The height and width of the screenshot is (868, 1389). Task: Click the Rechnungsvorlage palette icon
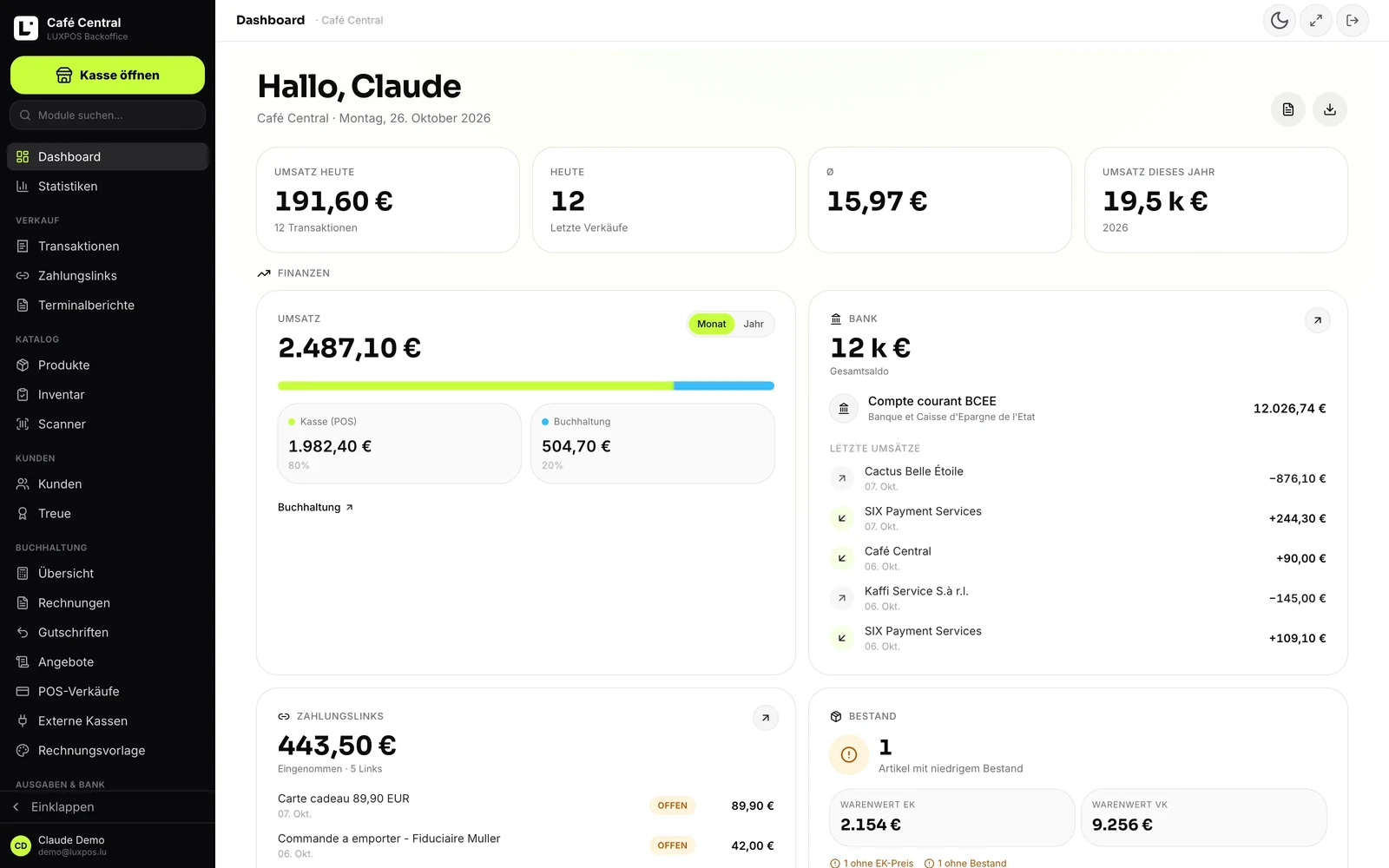[23, 751]
